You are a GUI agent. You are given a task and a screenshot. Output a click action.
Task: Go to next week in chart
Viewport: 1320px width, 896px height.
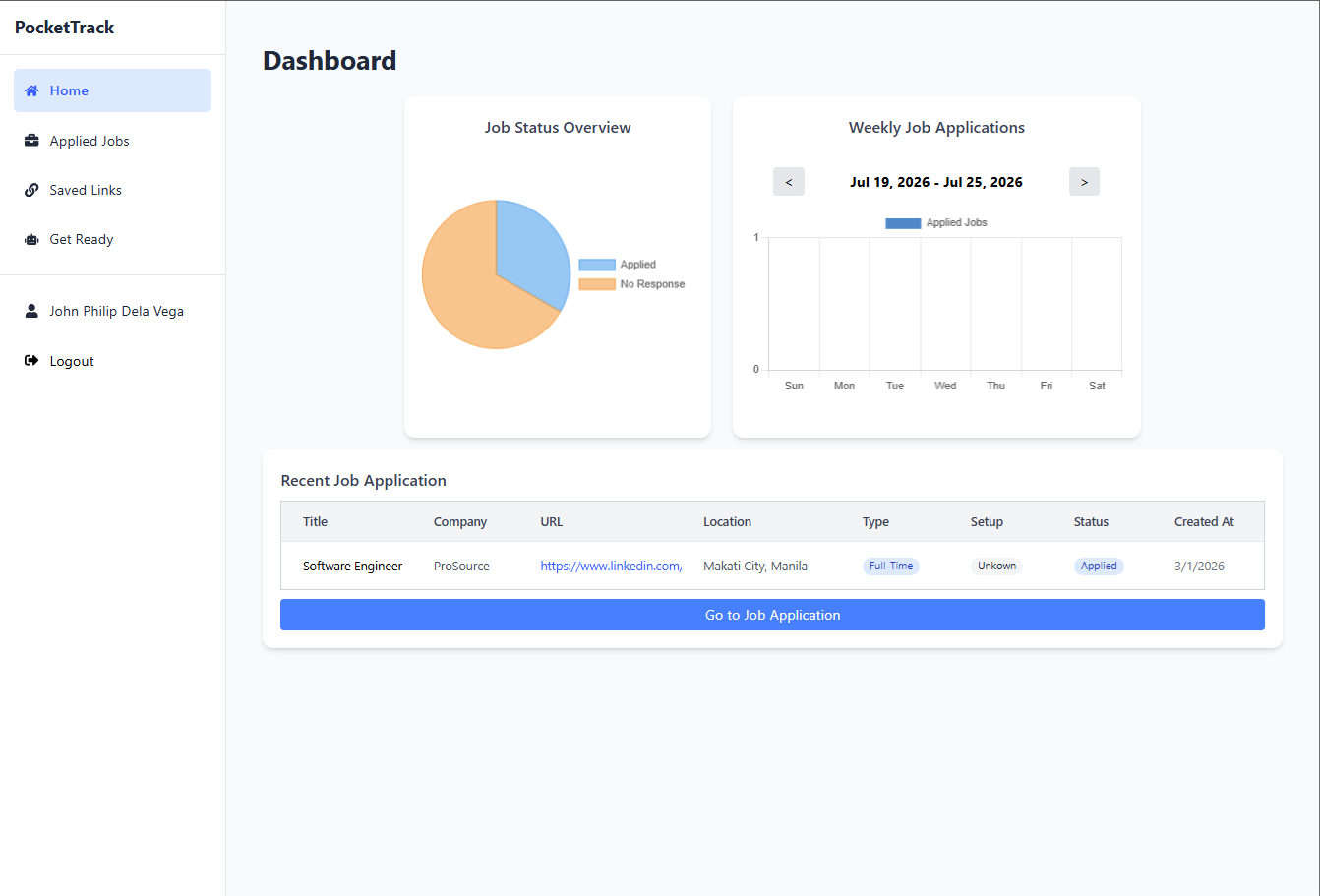pyautogui.click(x=1084, y=182)
